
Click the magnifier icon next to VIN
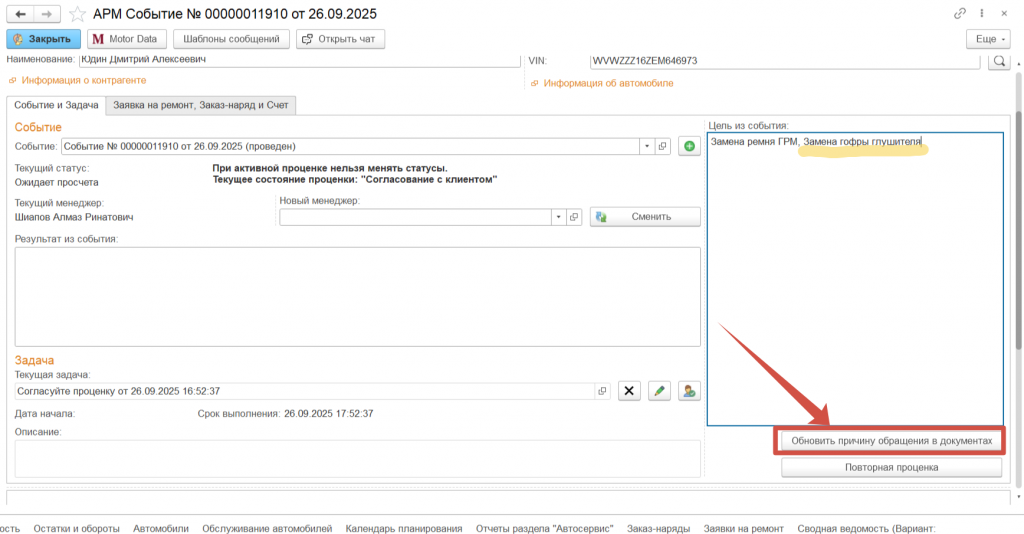998,61
